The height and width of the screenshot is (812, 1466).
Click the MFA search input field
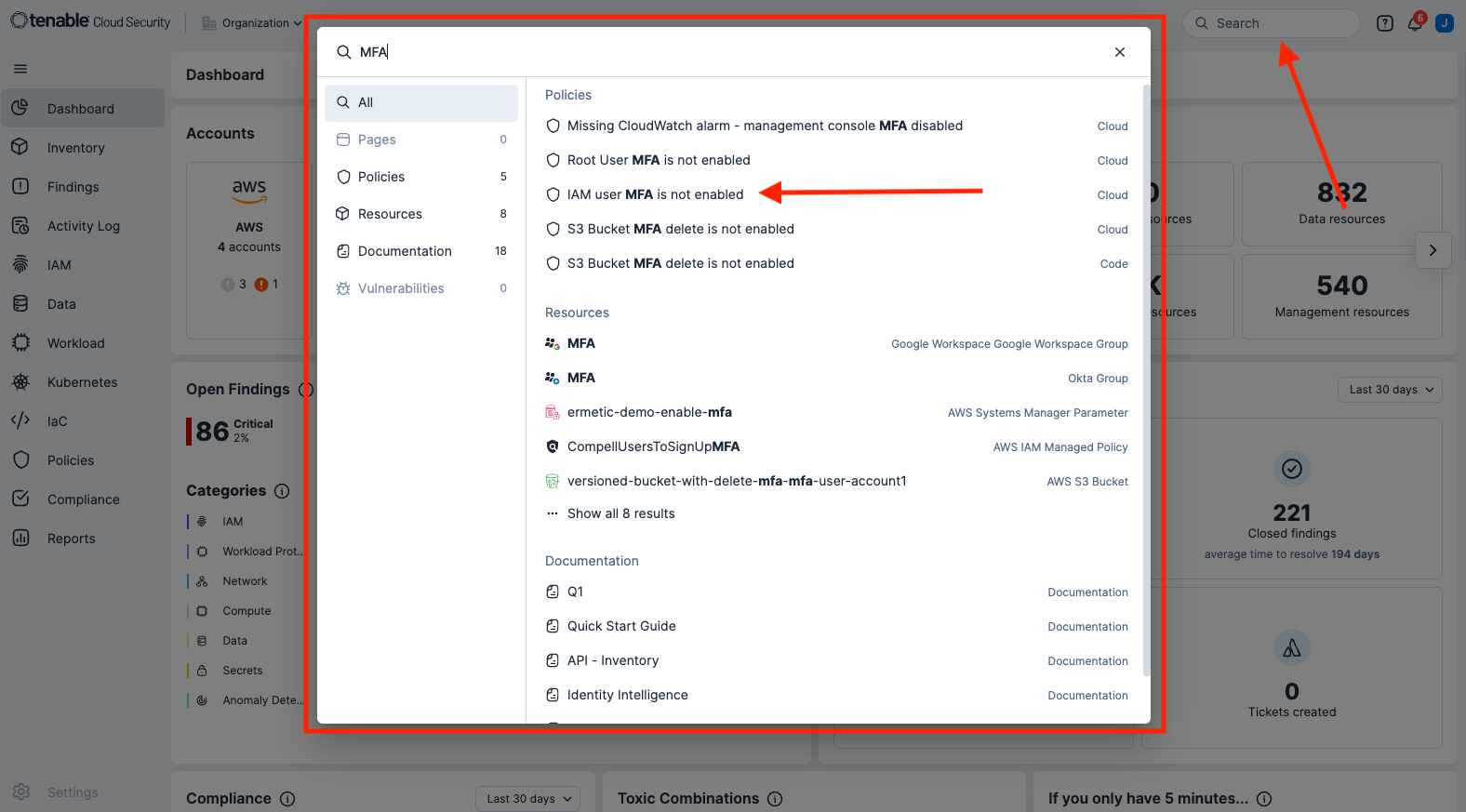(726, 52)
